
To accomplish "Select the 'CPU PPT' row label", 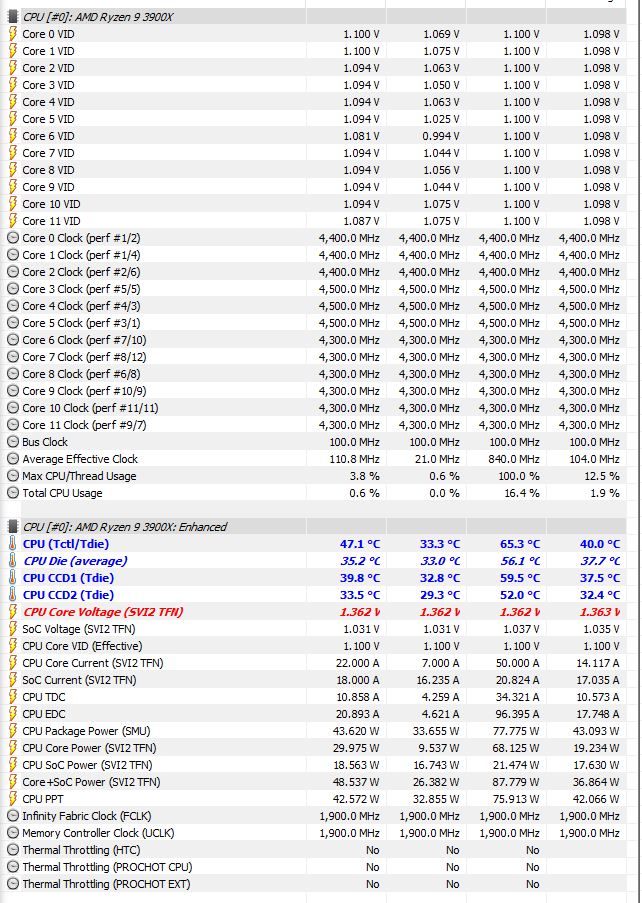I will click(x=43, y=799).
